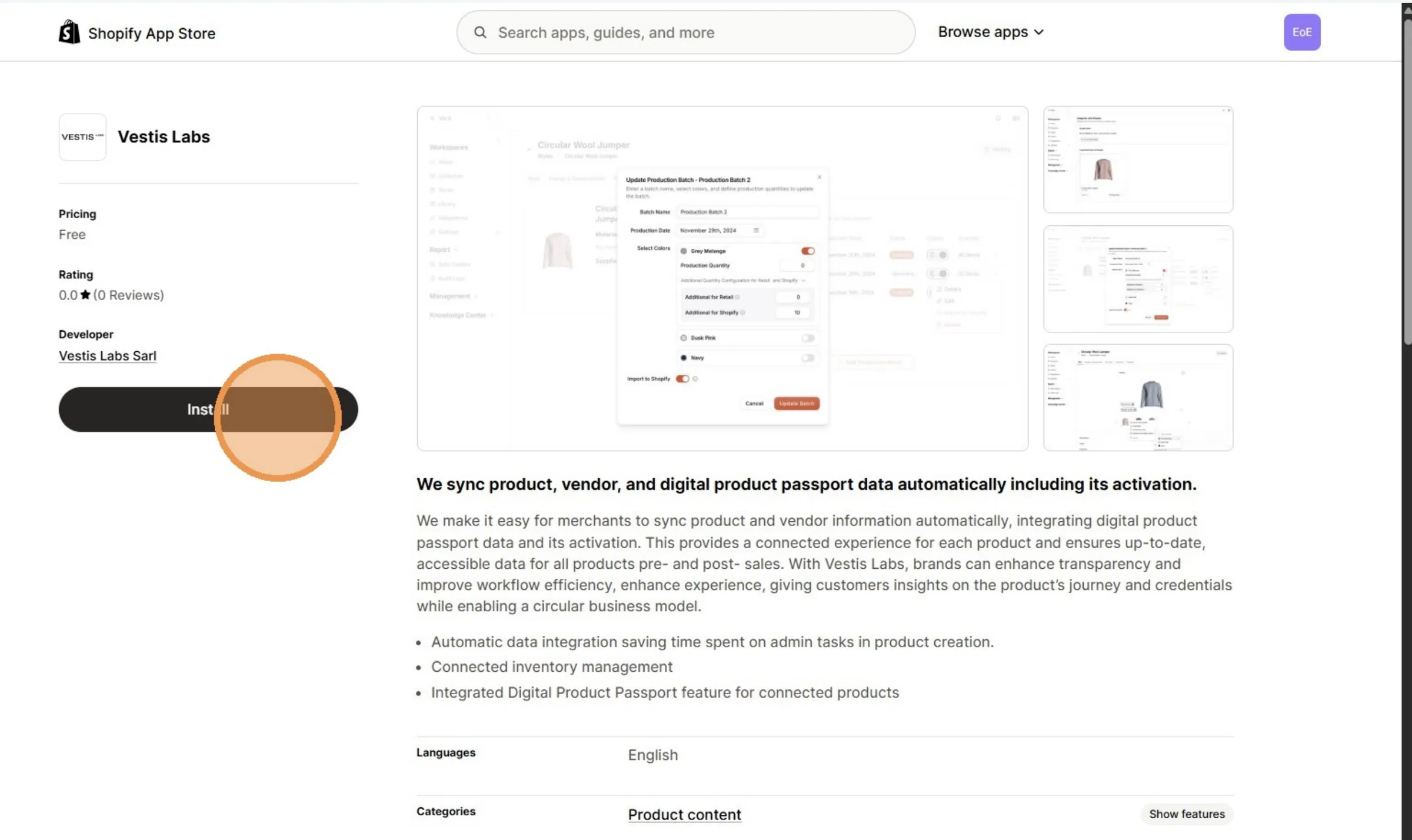
Task: Click the search magnifier icon
Action: click(x=480, y=32)
